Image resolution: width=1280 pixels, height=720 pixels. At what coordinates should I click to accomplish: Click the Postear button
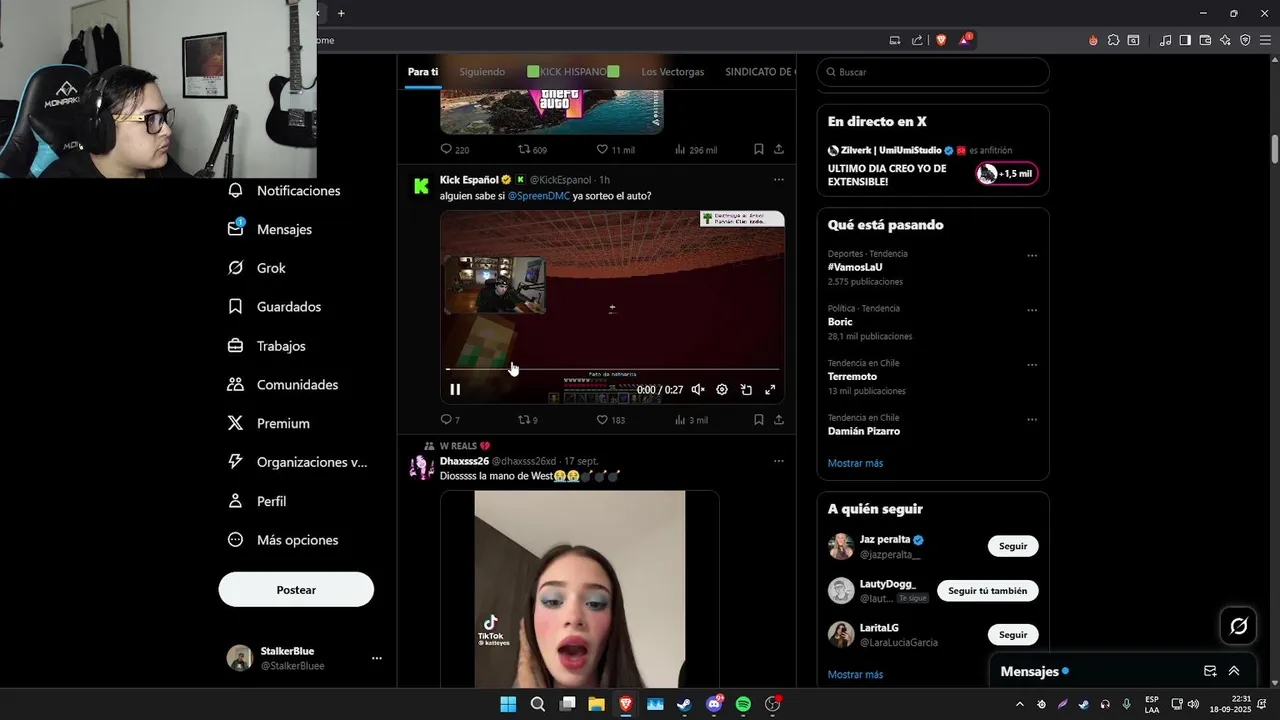pyautogui.click(x=296, y=590)
